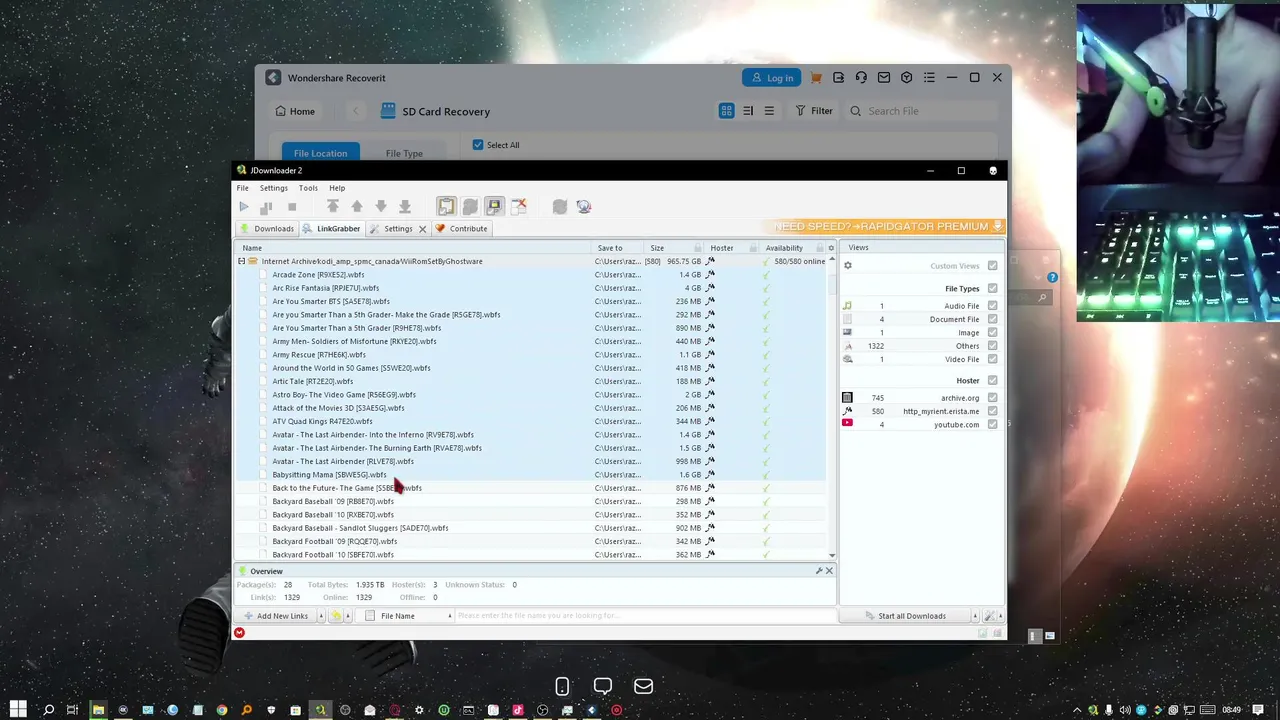Open Overview panel wrench settings icon
Screen dimensions: 1280x720
(x=819, y=571)
